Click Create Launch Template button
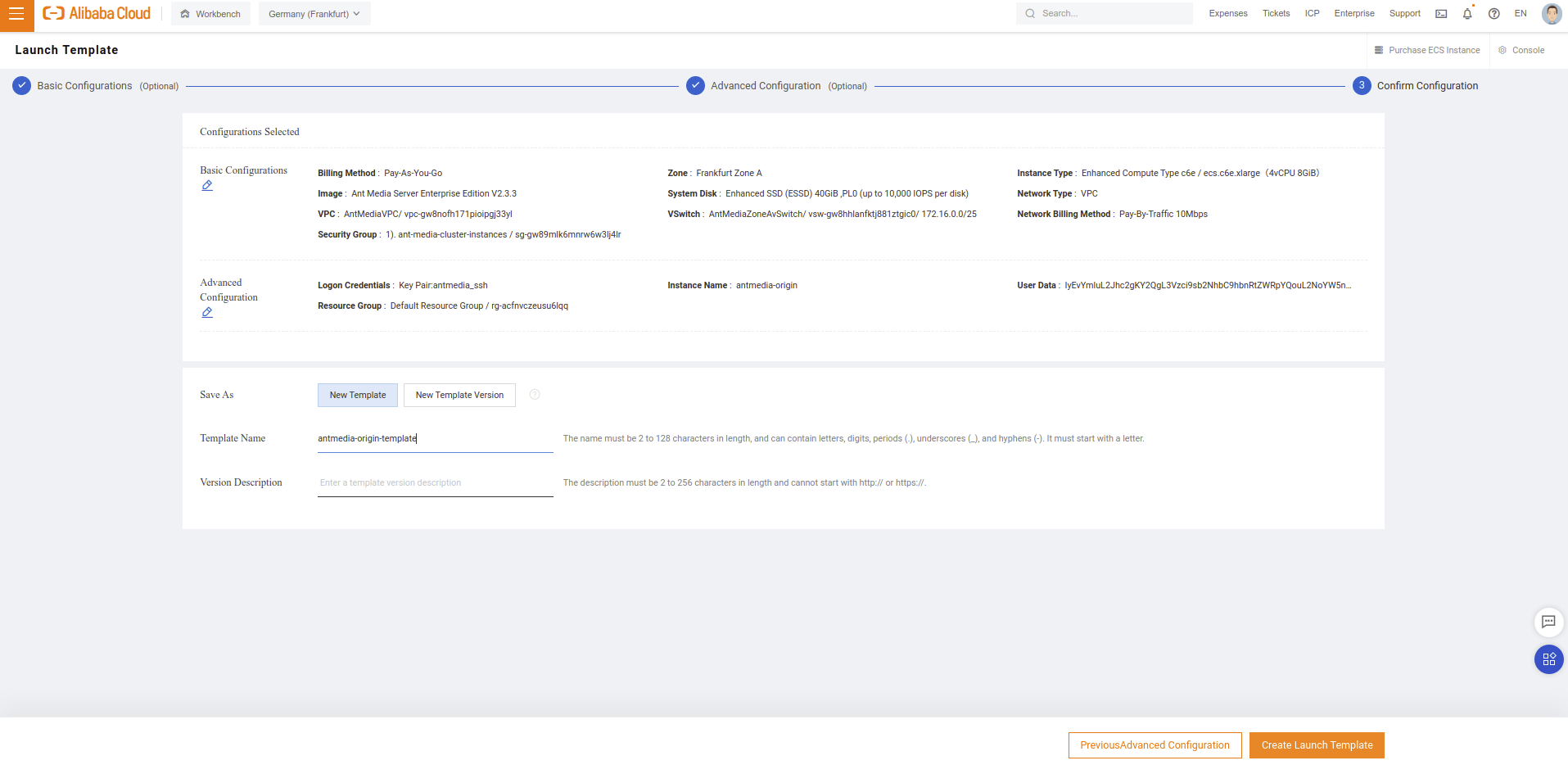This screenshot has width=1568, height=765. pos(1317,745)
